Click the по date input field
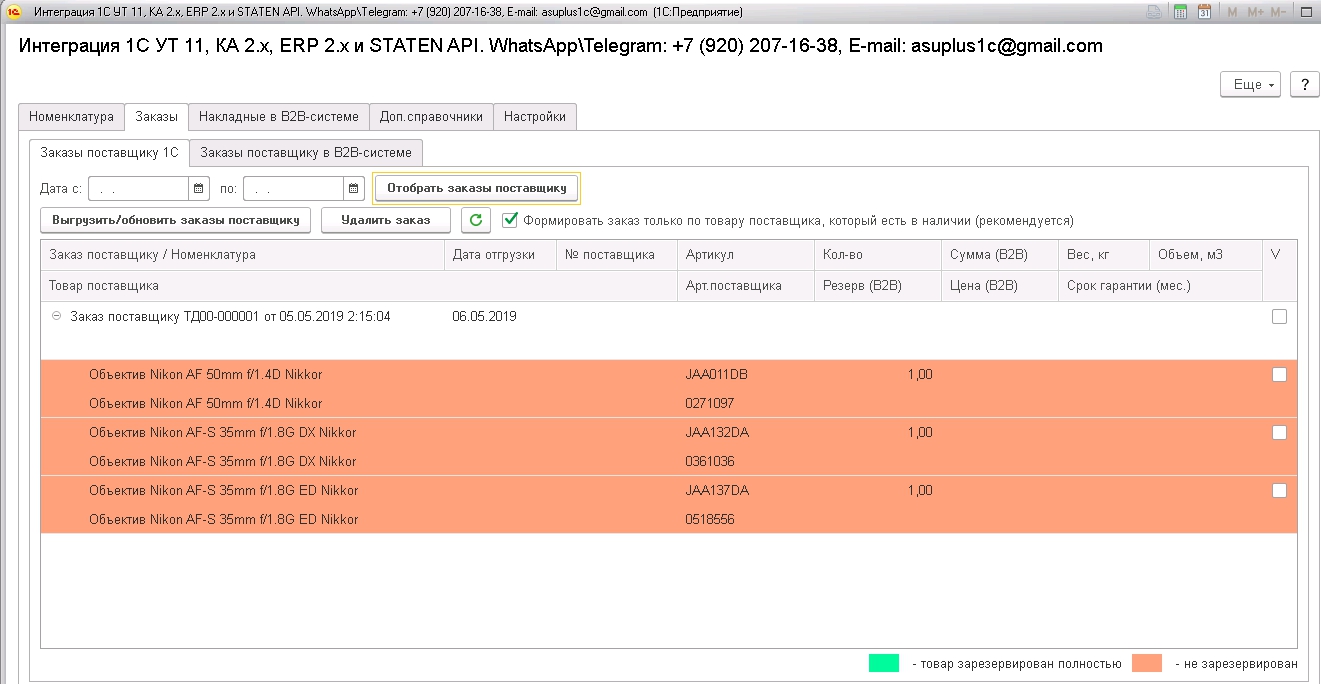This screenshot has height=684, width=1321. coord(294,188)
